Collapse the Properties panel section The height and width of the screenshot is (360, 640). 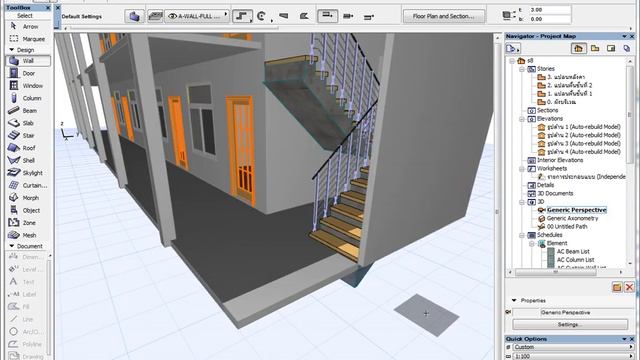click(x=514, y=300)
